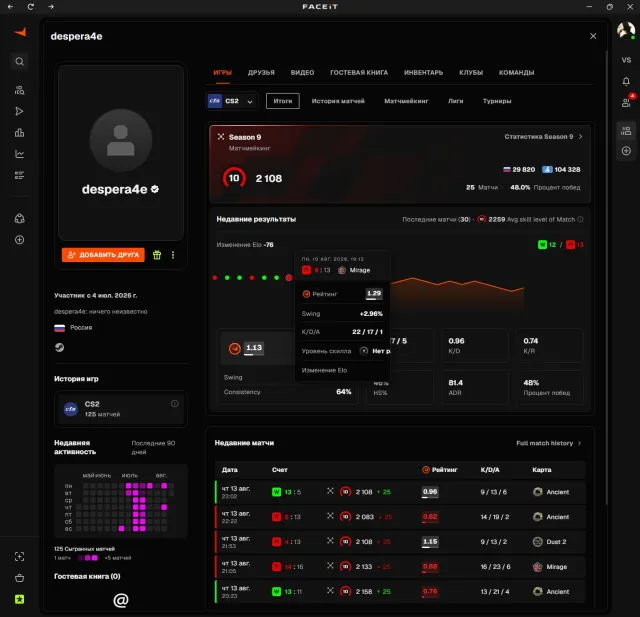Click the green star icon at sidebar bottom
Screen dimensions: 640x617
[19, 599]
